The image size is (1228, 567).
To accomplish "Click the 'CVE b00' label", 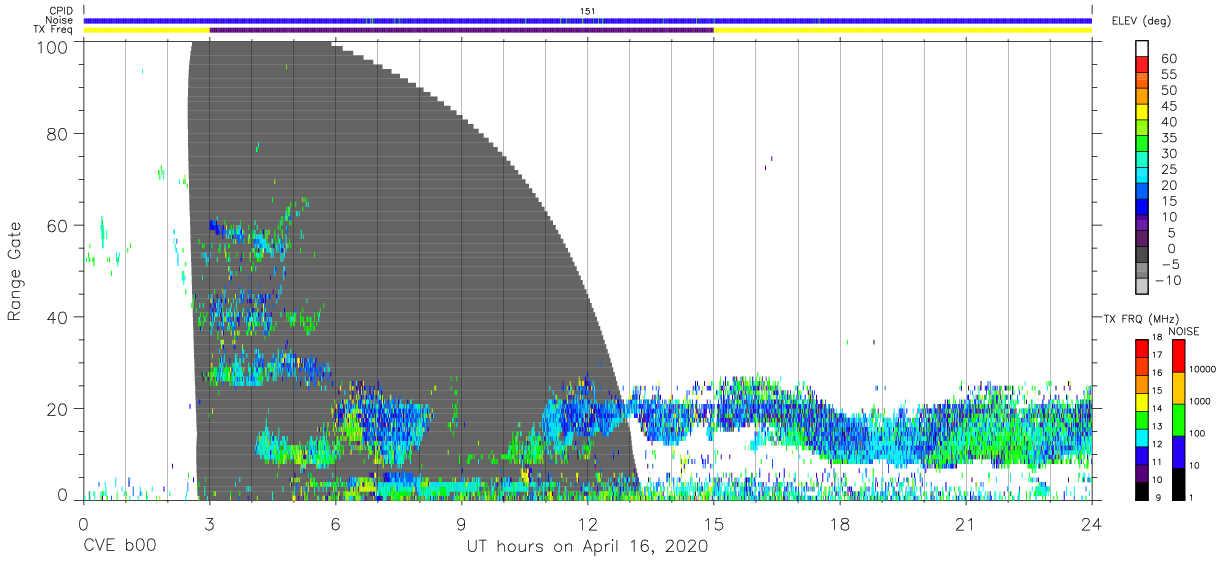I will click(x=119, y=547).
